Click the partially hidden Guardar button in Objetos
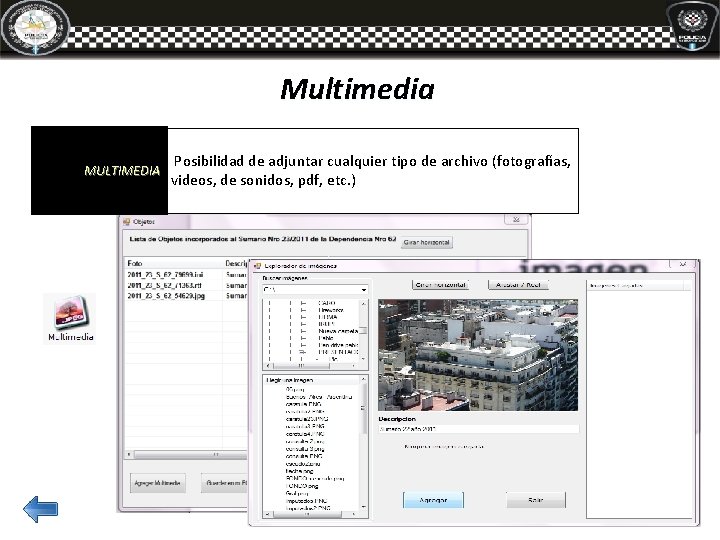The width and height of the screenshot is (720, 540). (225, 483)
